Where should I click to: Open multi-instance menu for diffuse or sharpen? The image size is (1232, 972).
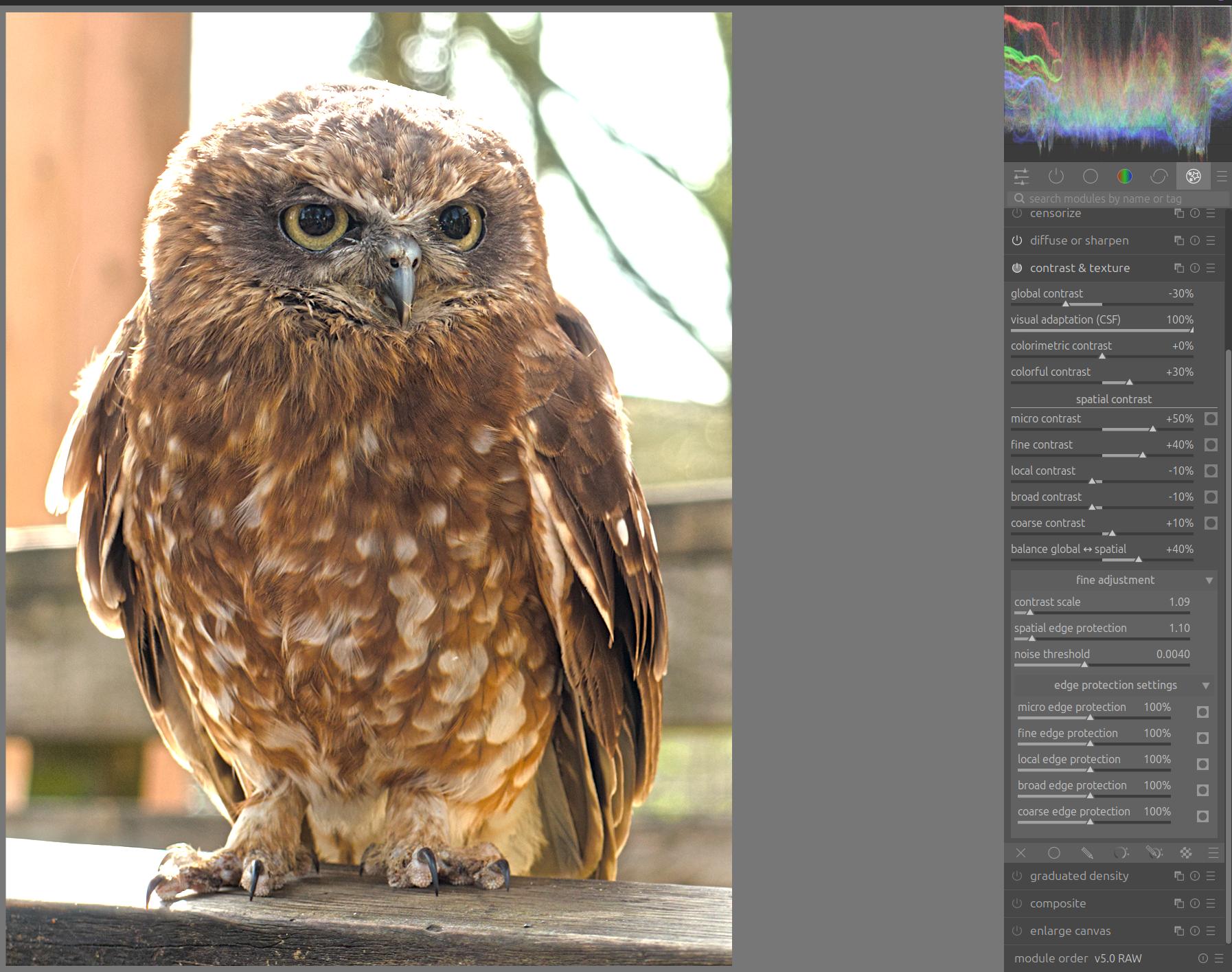(x=1179, y=240)
